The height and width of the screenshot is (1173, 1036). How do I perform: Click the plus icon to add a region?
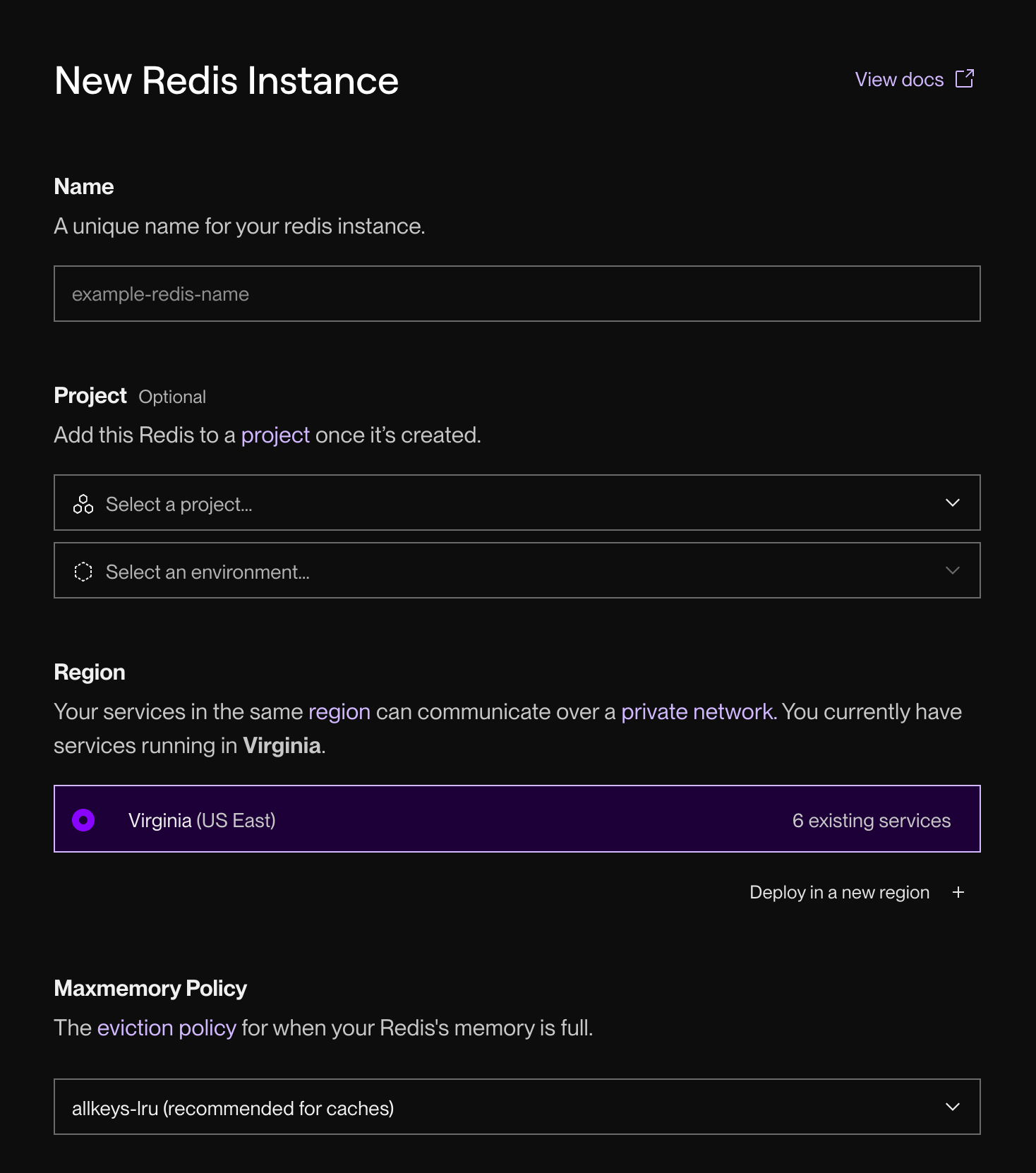click(x=958, y=892)
